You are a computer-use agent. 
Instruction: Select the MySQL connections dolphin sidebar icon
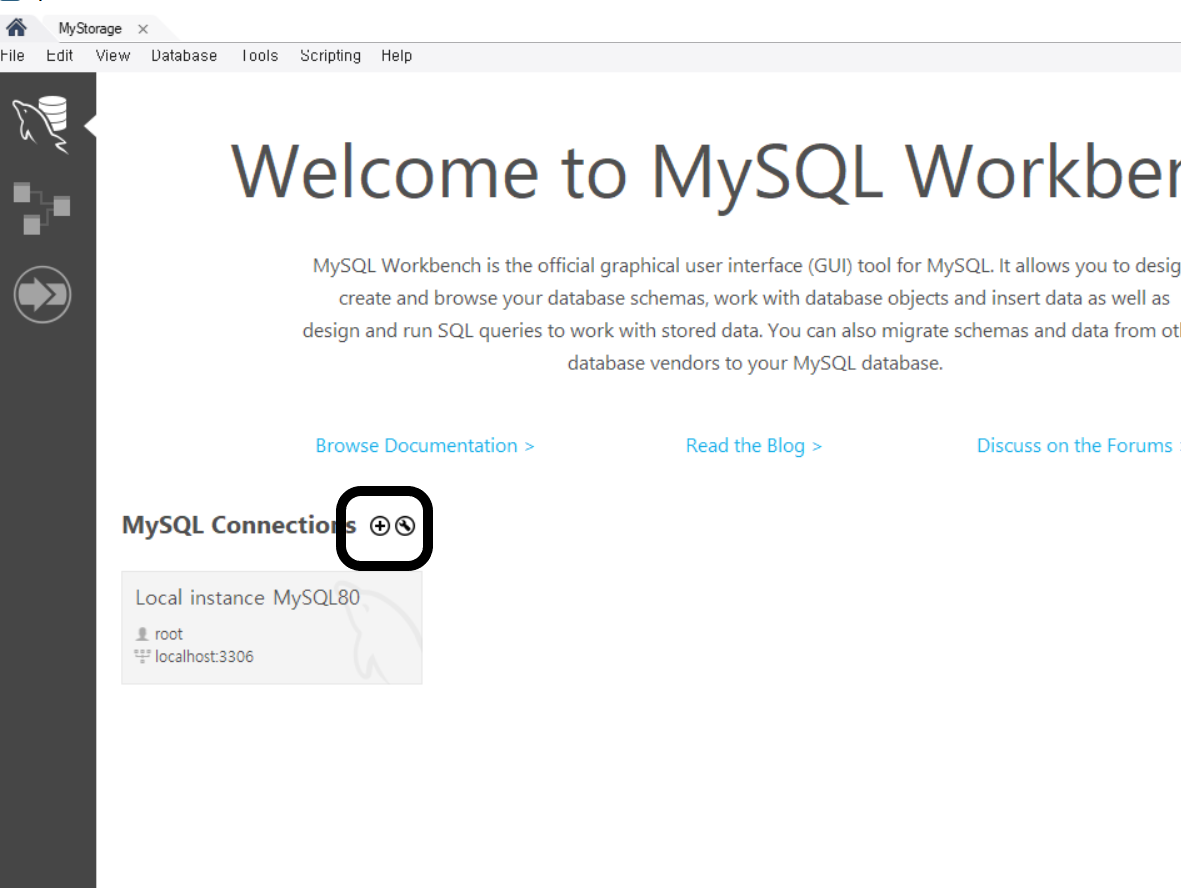point(41,124)
